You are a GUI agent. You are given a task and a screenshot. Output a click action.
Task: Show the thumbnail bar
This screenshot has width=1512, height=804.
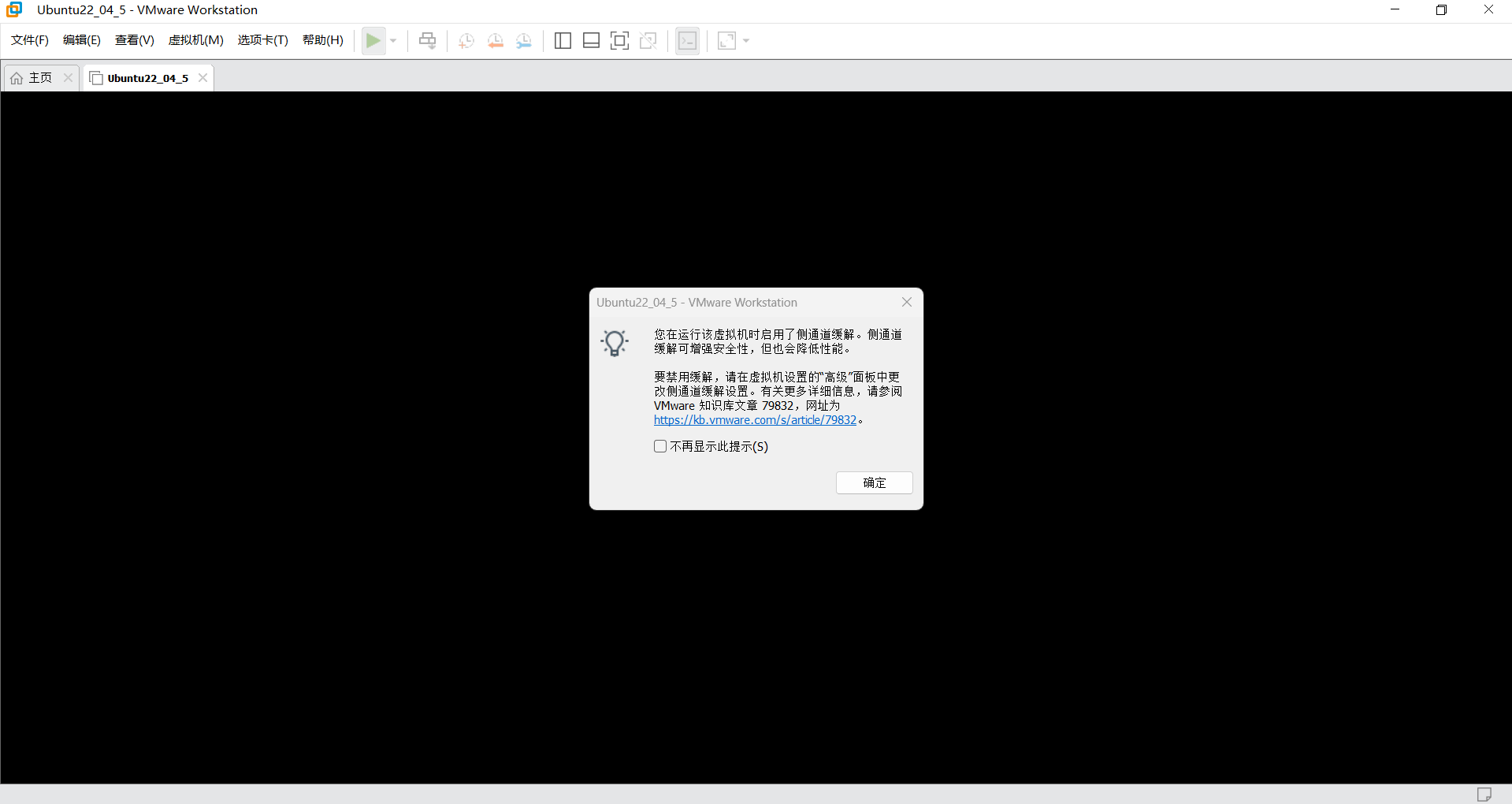click(591, 40)
